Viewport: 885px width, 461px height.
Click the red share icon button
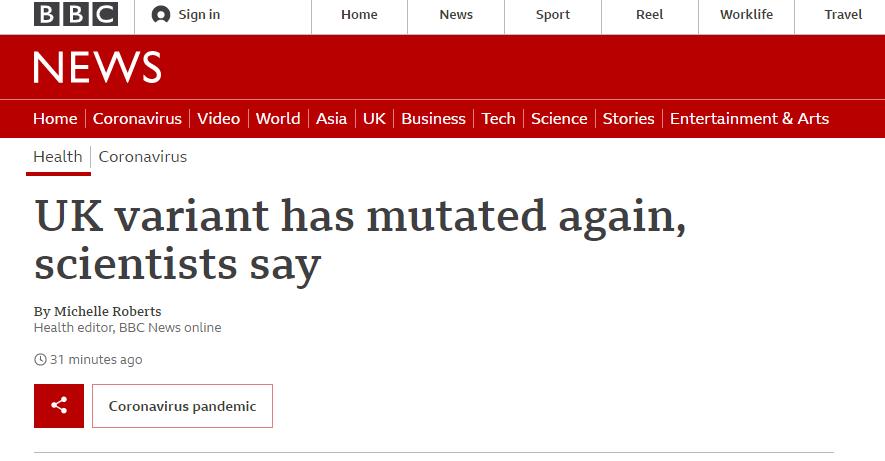(x=59, y=406)
